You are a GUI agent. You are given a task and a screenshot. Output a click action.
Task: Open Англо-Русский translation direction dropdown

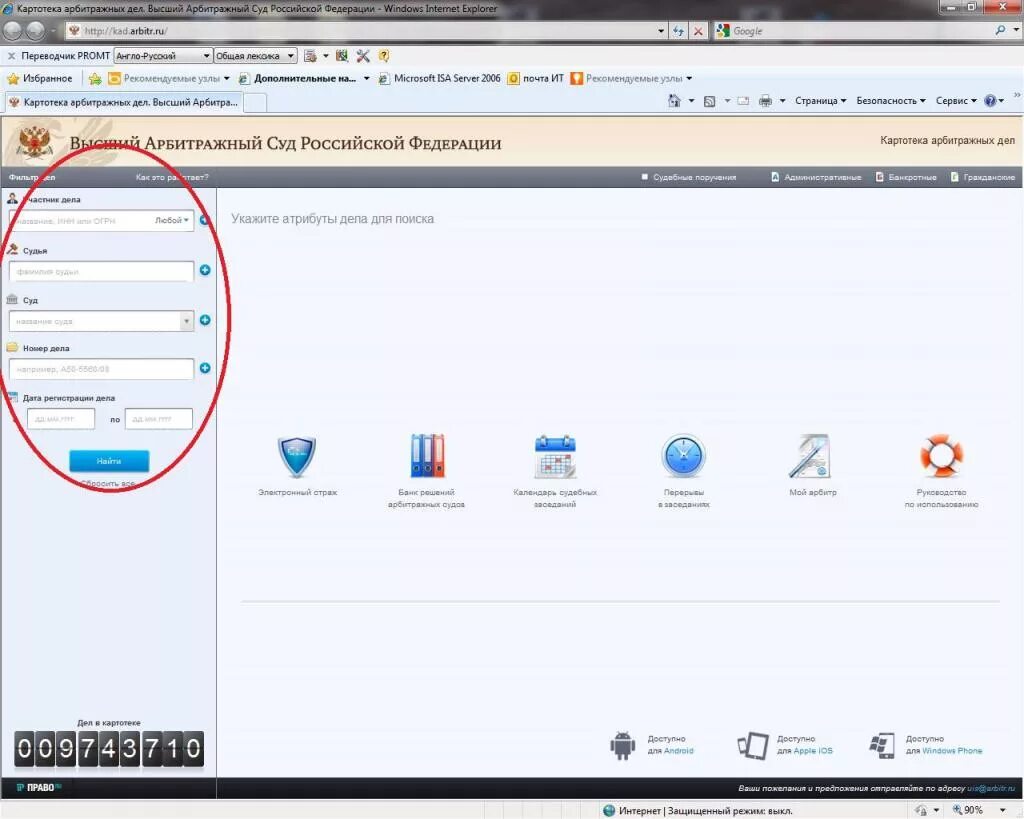tap(163, 56)
